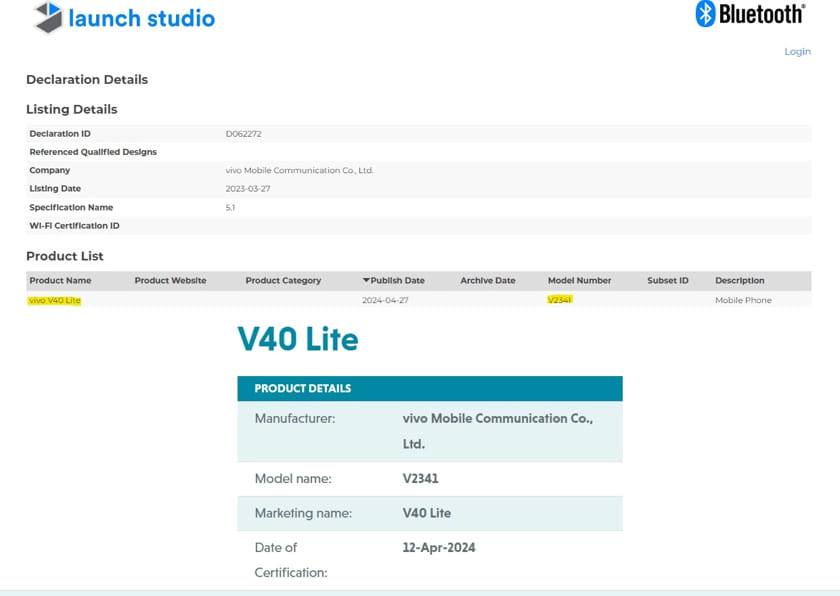Click the Model Number column header

point(579,281)
